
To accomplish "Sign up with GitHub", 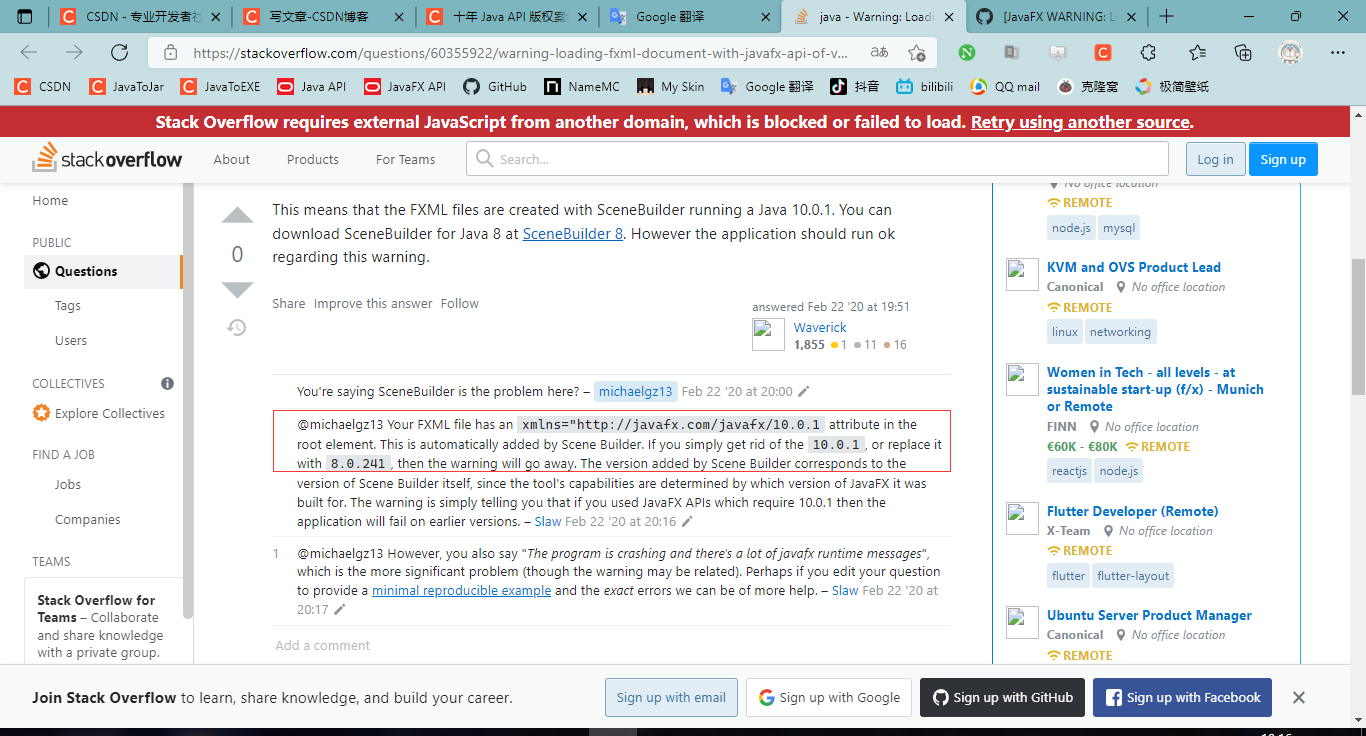I will pyautogui.click(x=1002, y=697).
